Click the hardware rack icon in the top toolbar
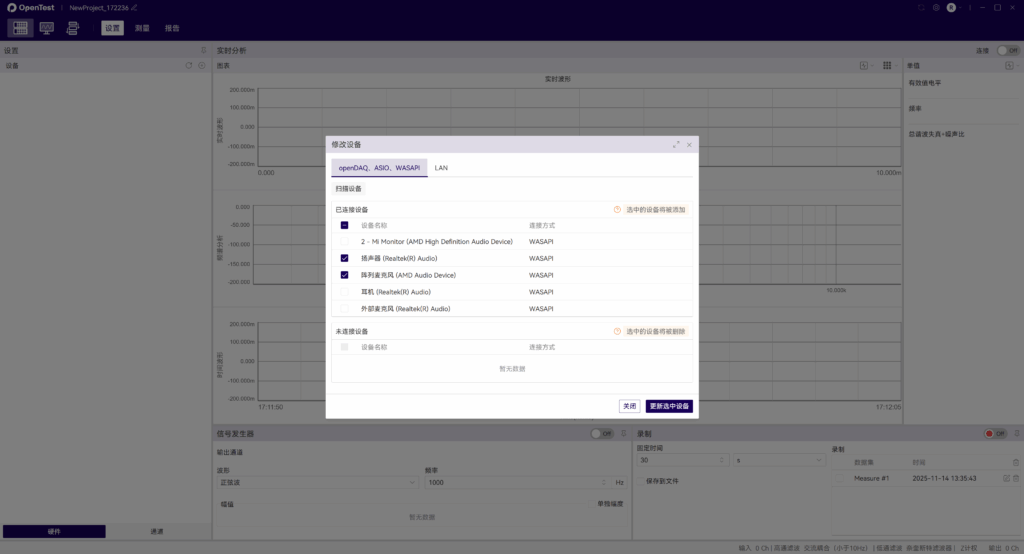The image size is (1024, 554). tap(20, 28)
